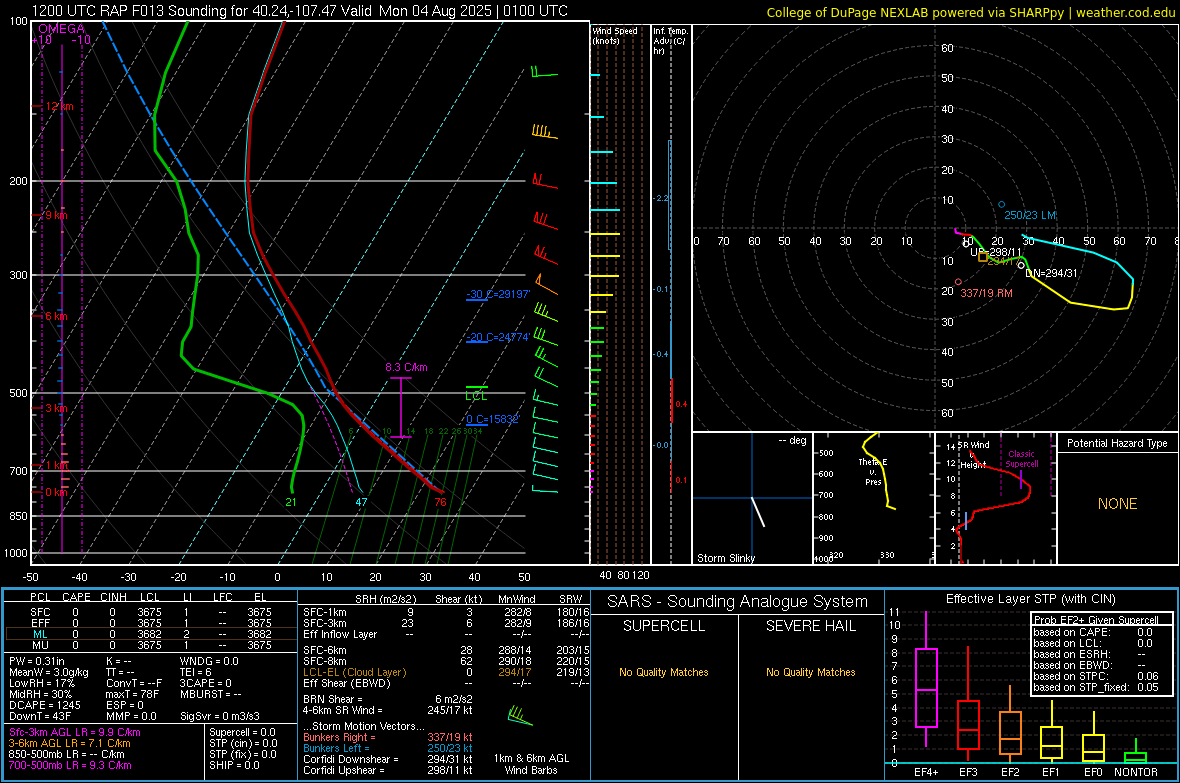Click the orange square Corfidi upshear marker

(983, 257)
